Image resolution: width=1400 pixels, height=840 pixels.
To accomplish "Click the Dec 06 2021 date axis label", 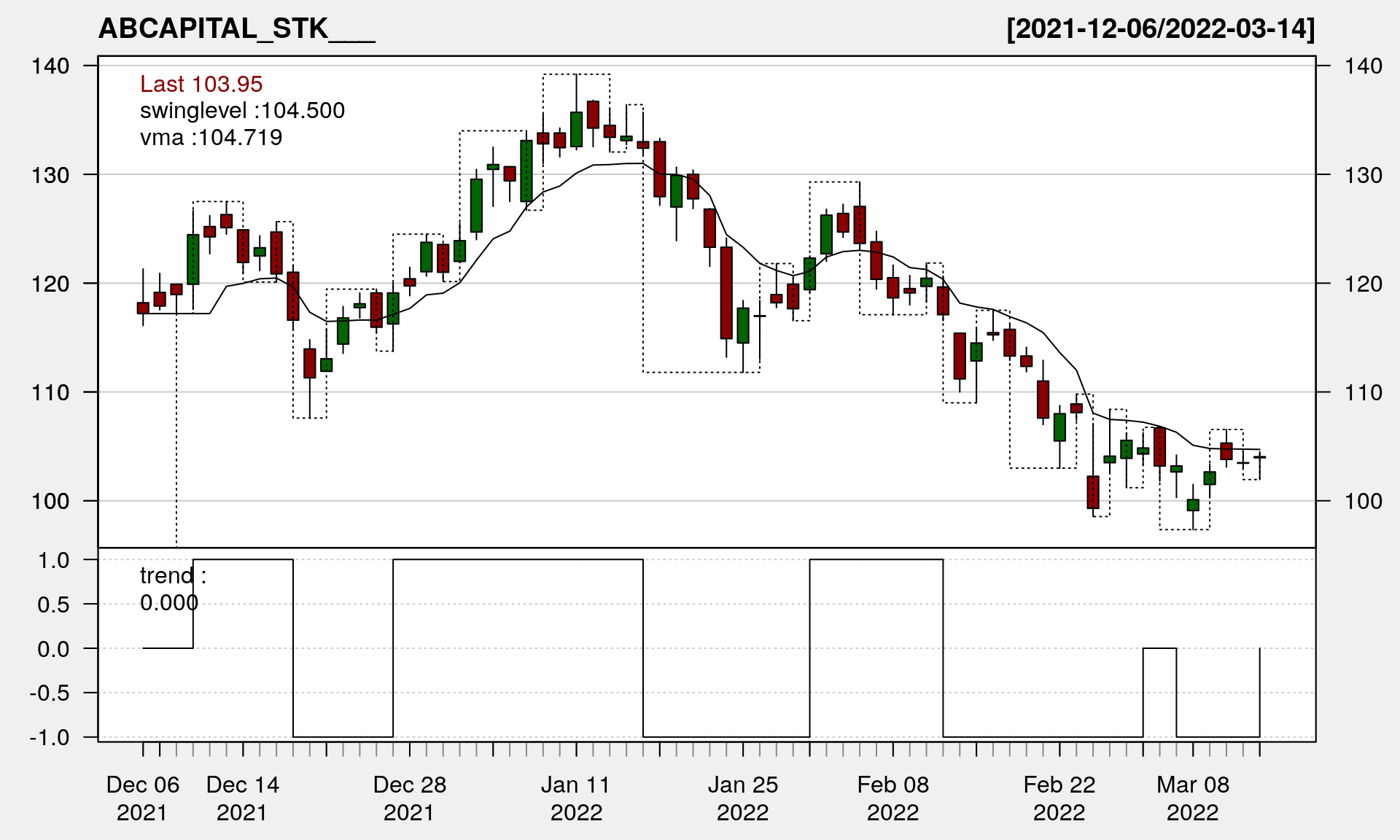I will click(142, 798).
